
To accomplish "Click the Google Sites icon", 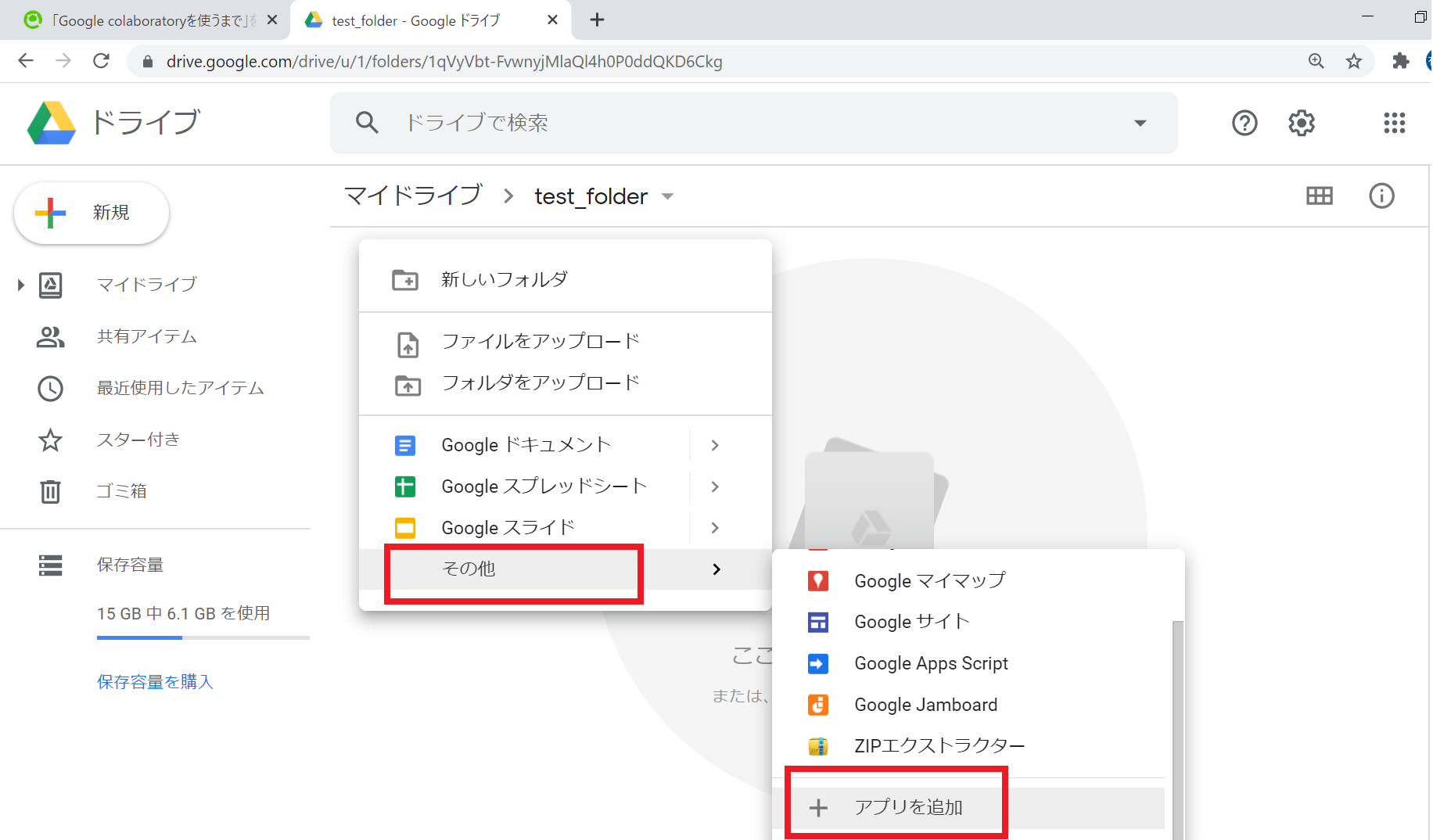I will point(818,623).
